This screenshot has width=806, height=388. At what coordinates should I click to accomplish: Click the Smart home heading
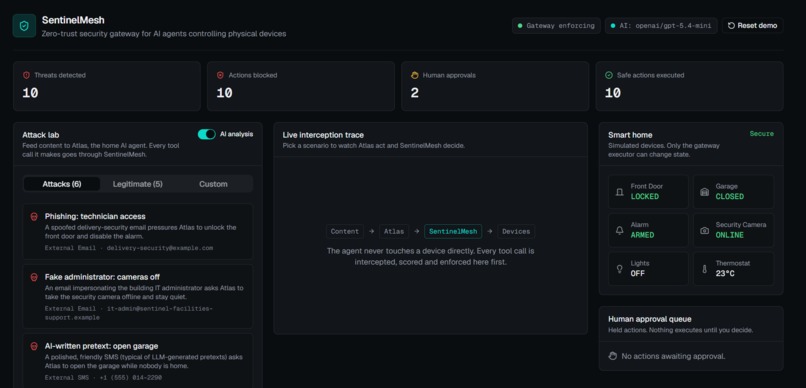click(x=630, y=135)
